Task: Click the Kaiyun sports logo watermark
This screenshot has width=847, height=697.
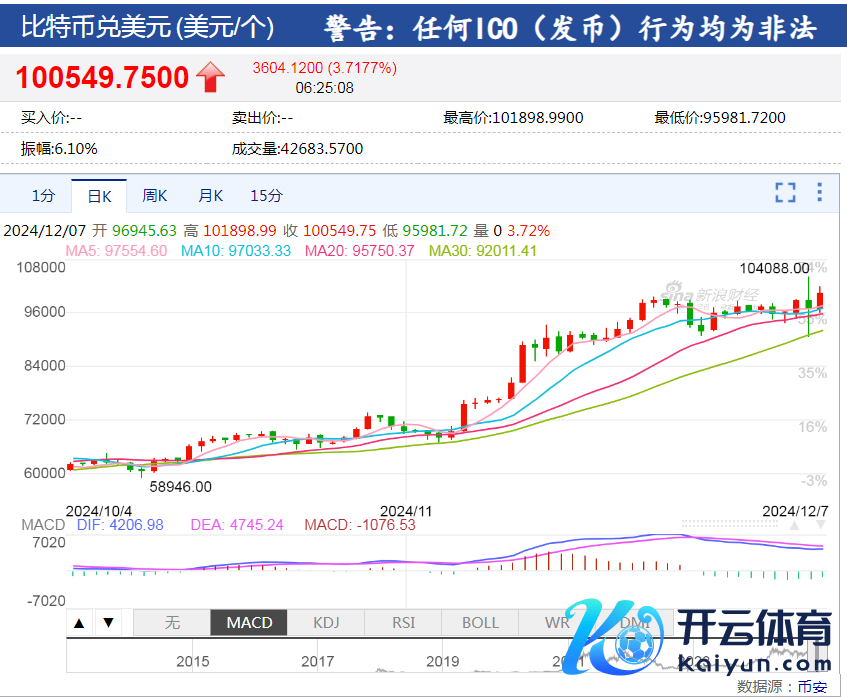Action: coord(700,636)
